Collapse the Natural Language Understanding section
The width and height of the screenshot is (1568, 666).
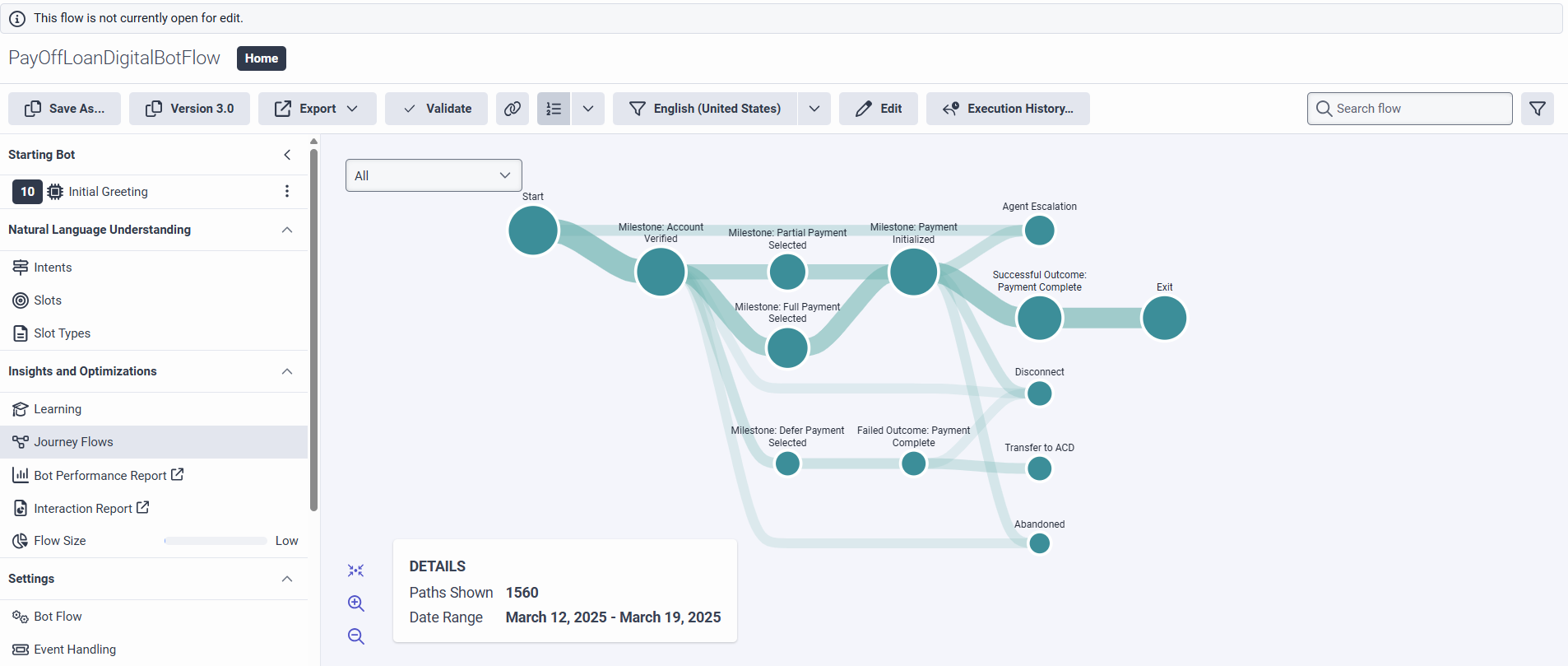click(x=287, y=230)
